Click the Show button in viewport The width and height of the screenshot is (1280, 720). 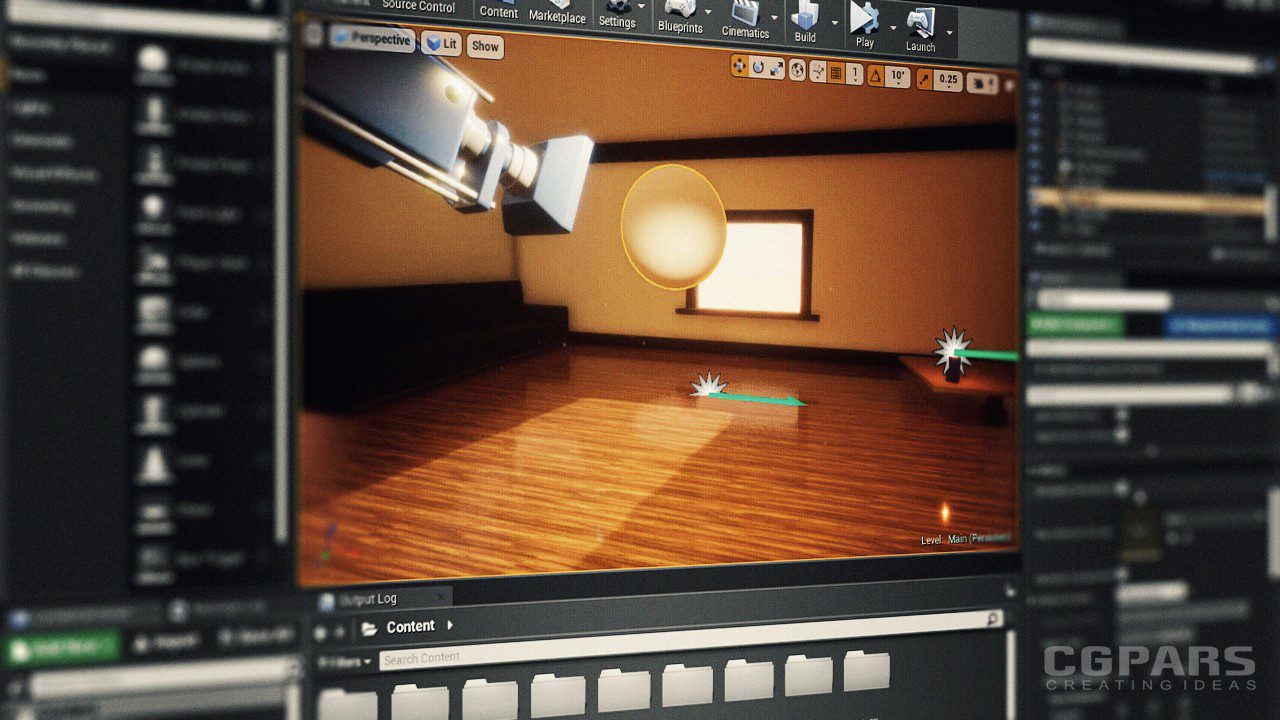(485, 46)
